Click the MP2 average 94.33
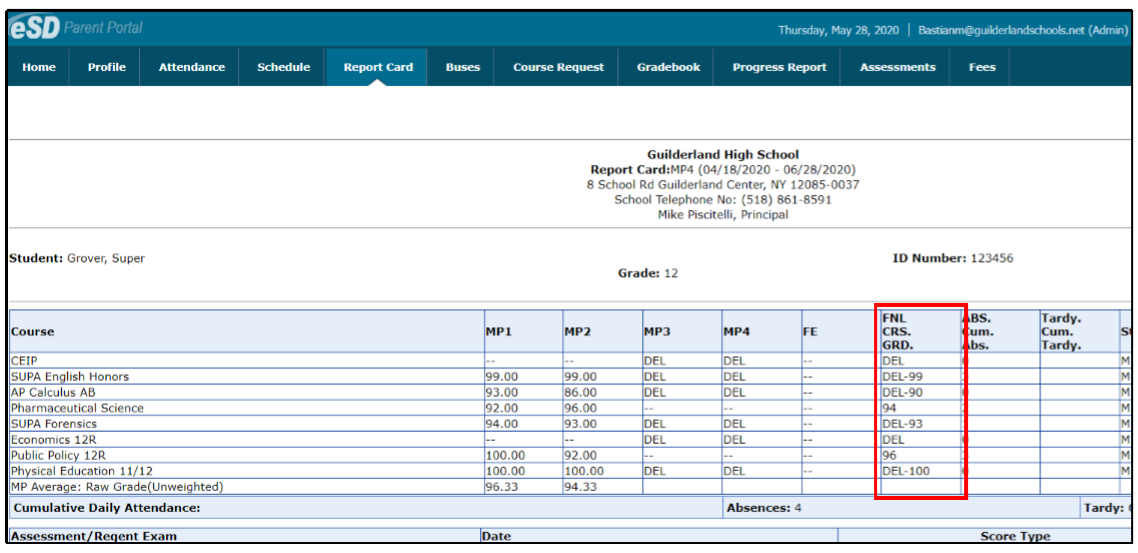This screenshot has width=1138, height=553. pyautogui.click(x=581, y=486)
